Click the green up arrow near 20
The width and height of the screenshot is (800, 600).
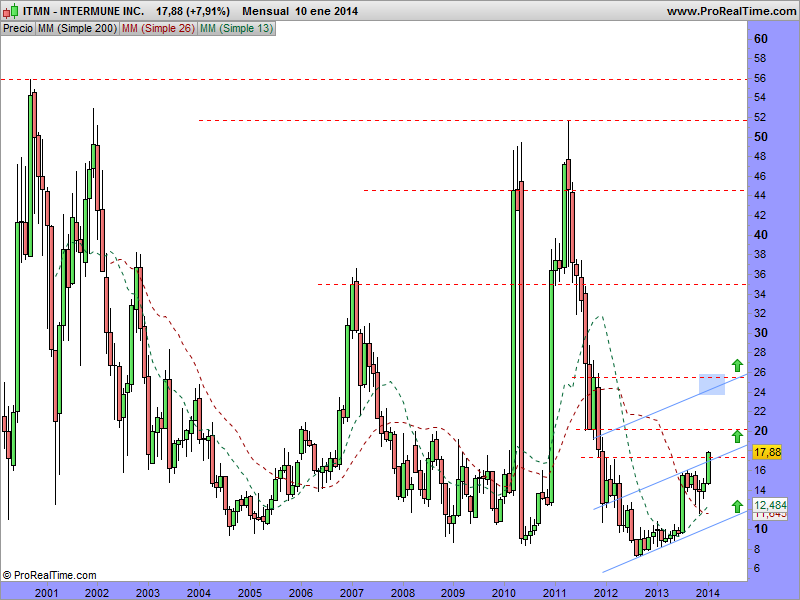737,436
